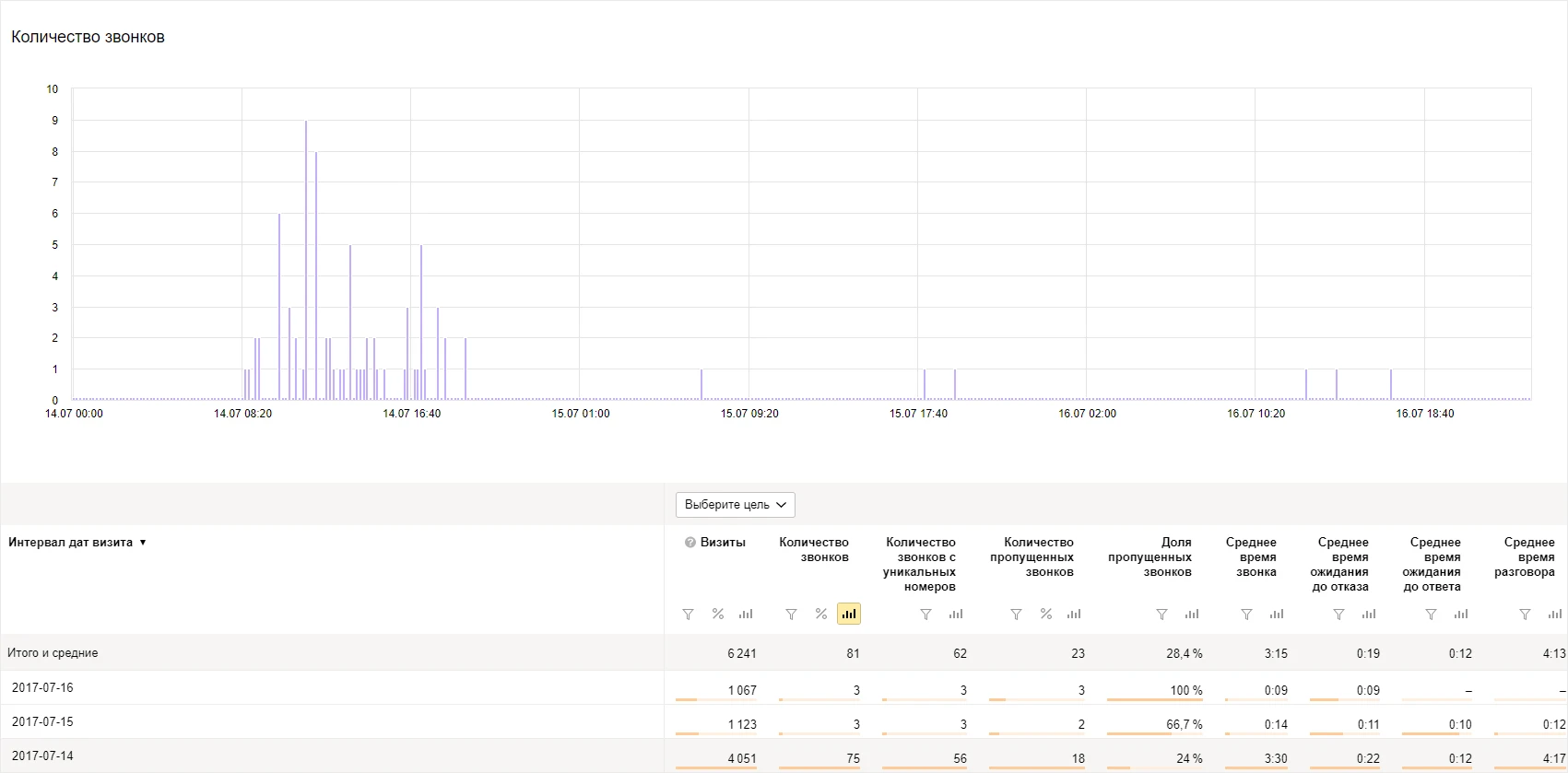1568x773 pixels.
Task: Toggle percent view for Визиты column
Action: coord(718,614)
